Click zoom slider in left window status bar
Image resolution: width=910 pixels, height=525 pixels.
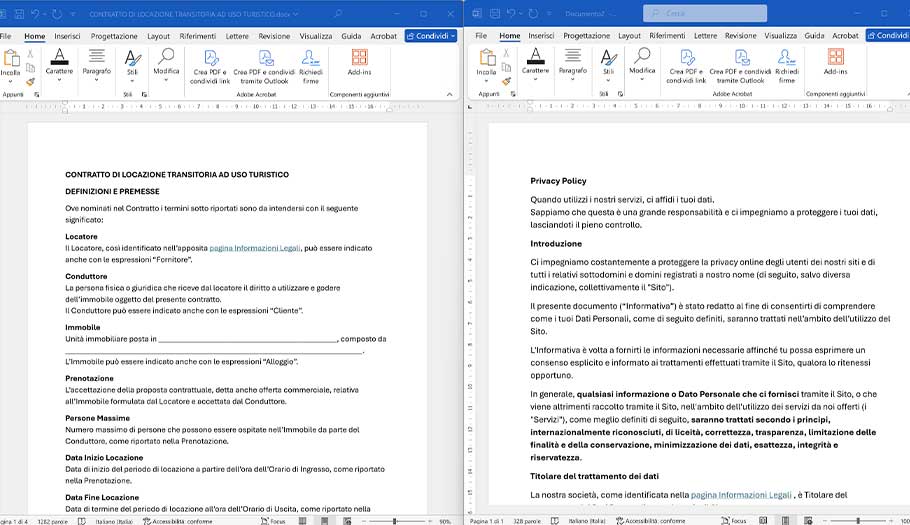(x=395, y=521)
